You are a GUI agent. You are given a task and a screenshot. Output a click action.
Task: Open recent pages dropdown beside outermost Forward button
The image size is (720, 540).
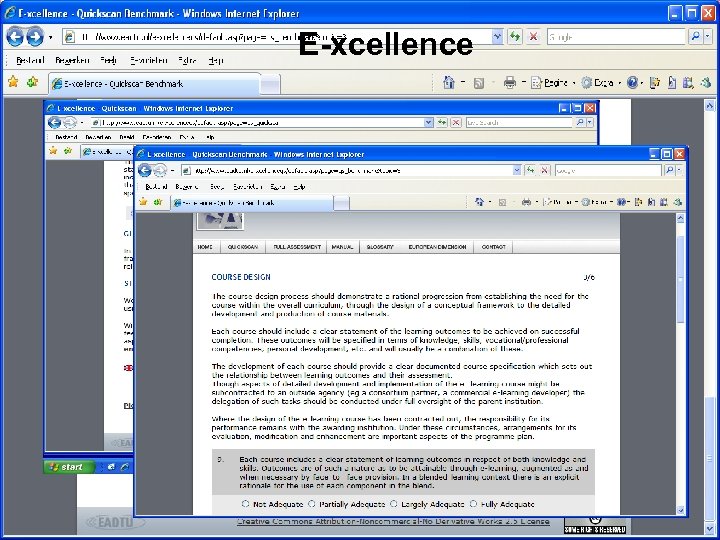[50, 37]
